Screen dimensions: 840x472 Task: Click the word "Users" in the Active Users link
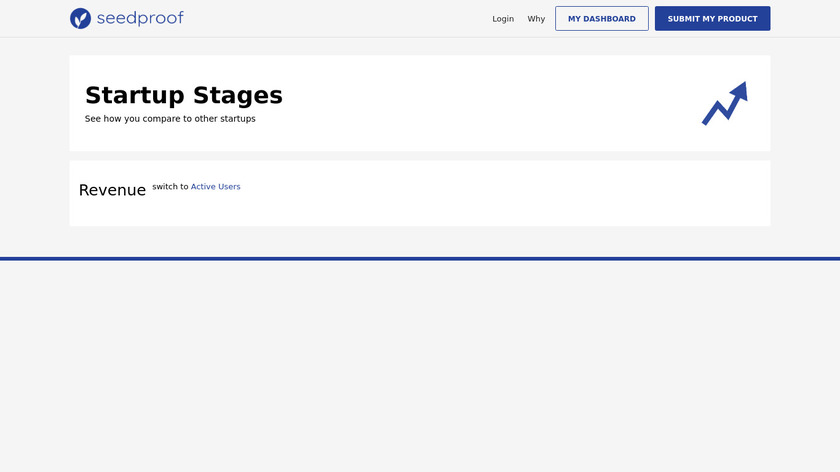[x=229, y=187]
